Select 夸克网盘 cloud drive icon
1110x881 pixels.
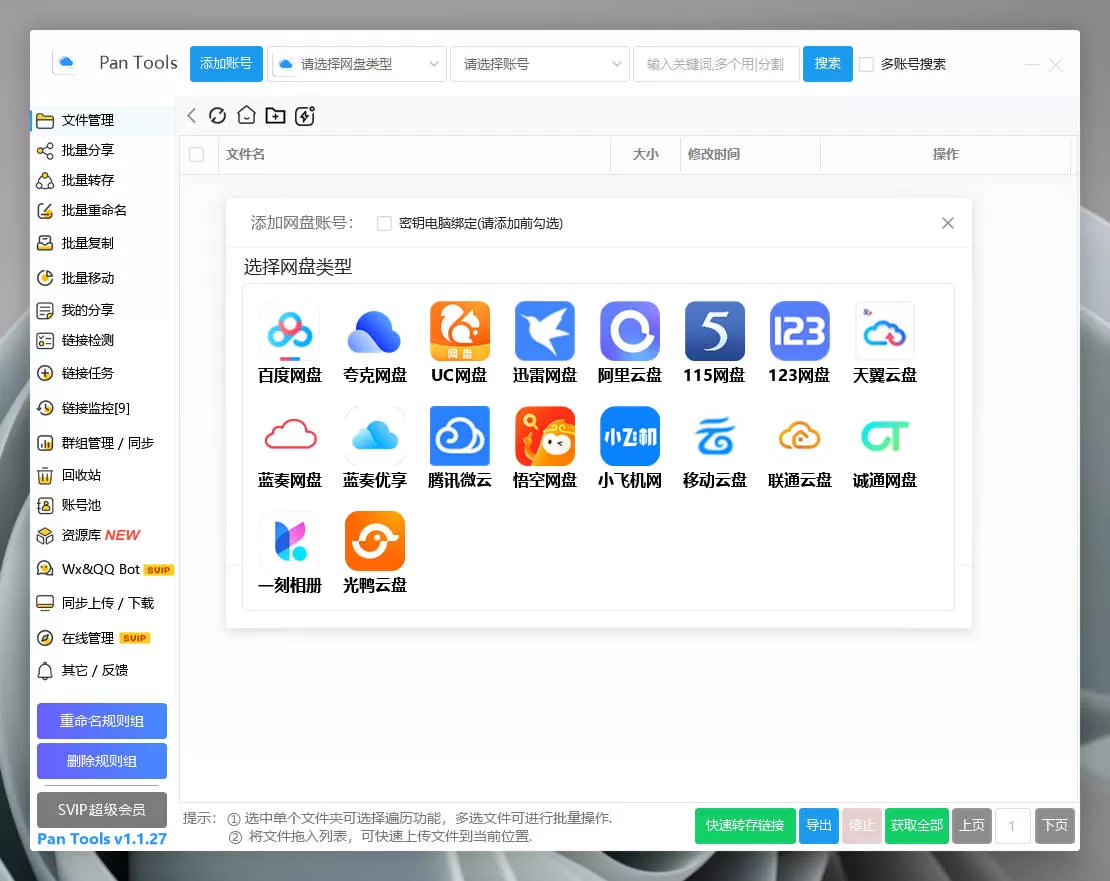tap(374, 331)
